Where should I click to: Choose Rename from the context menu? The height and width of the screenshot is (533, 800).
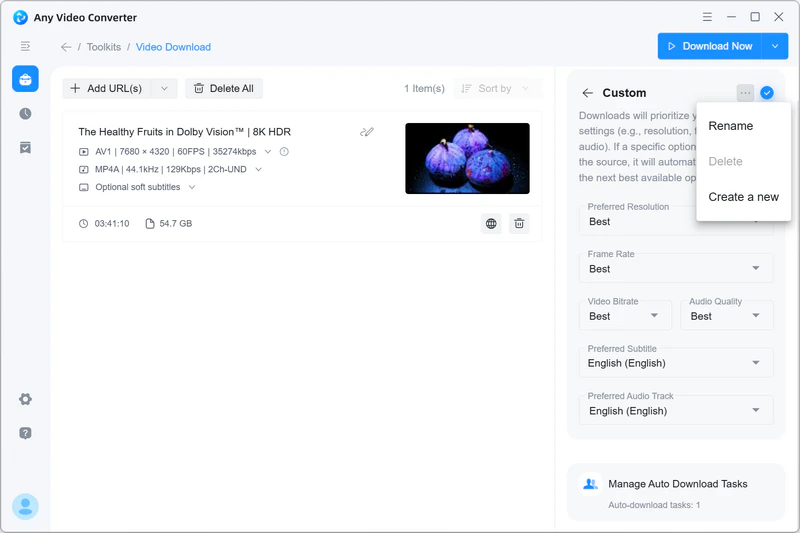click(x=743, y=126)
